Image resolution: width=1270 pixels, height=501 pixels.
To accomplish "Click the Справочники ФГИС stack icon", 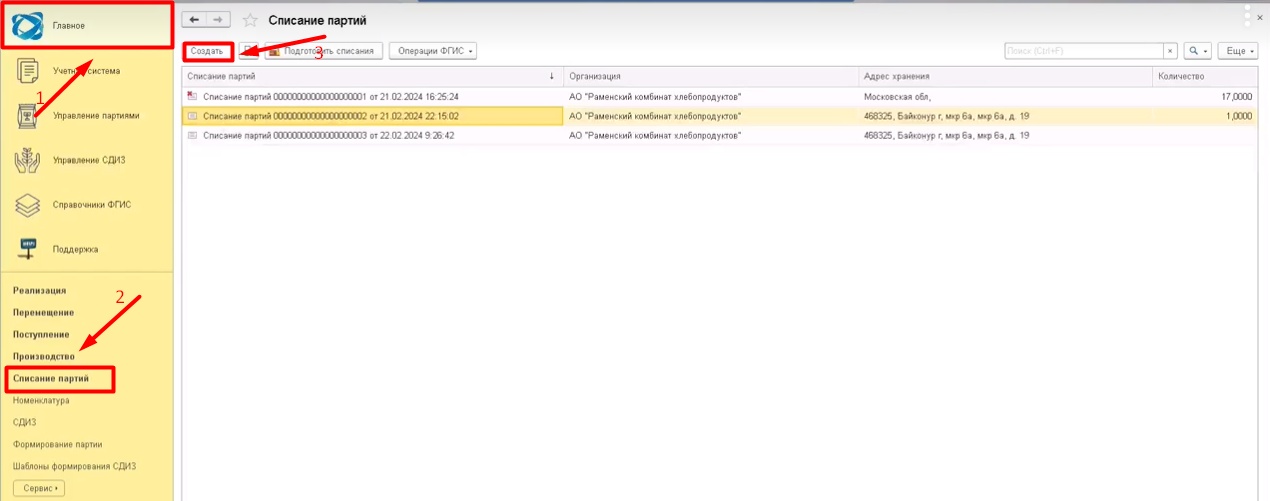I will [28, 205].
